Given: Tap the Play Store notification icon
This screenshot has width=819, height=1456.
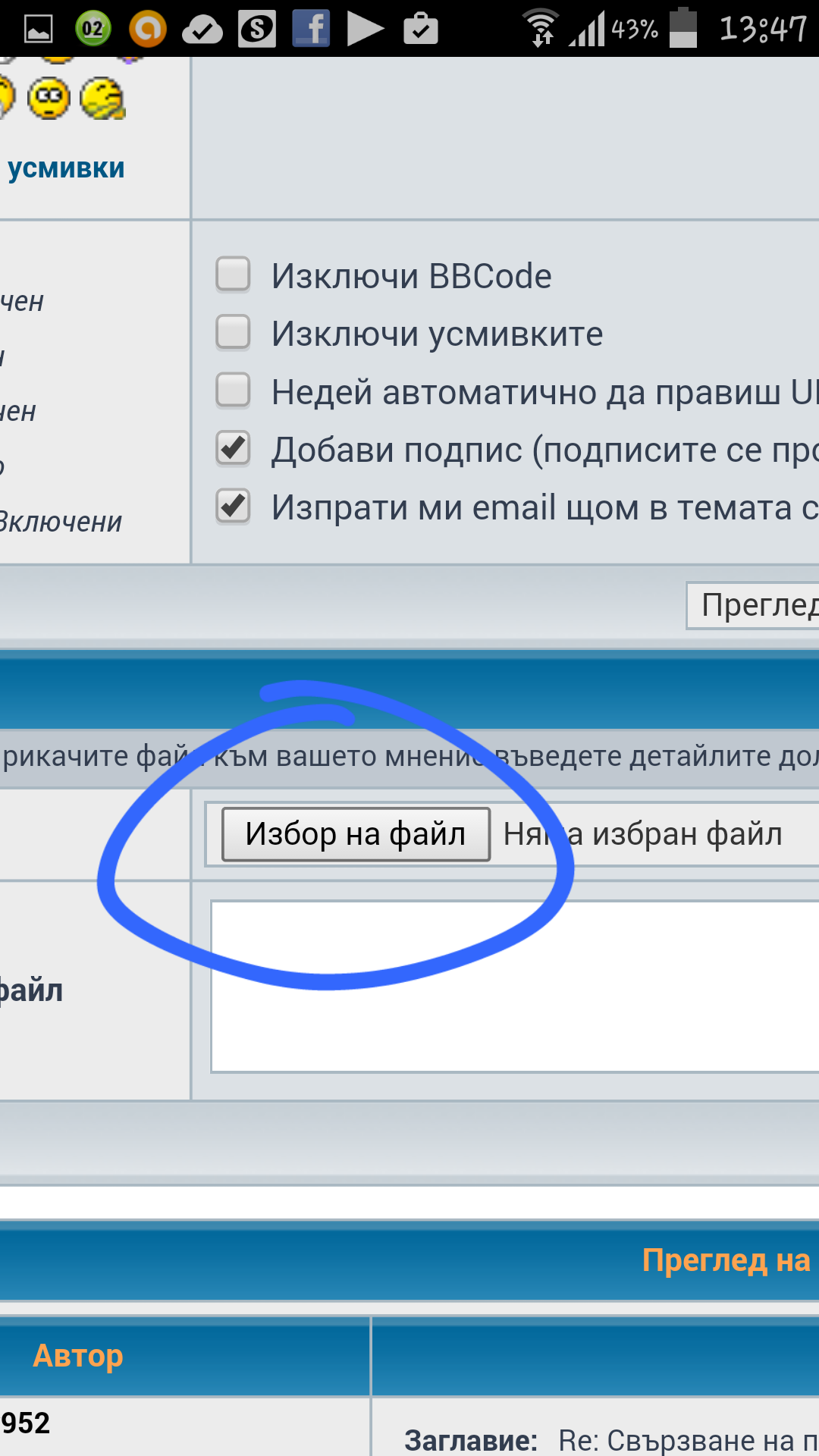Looking at the screenshot, I should 365,29.
